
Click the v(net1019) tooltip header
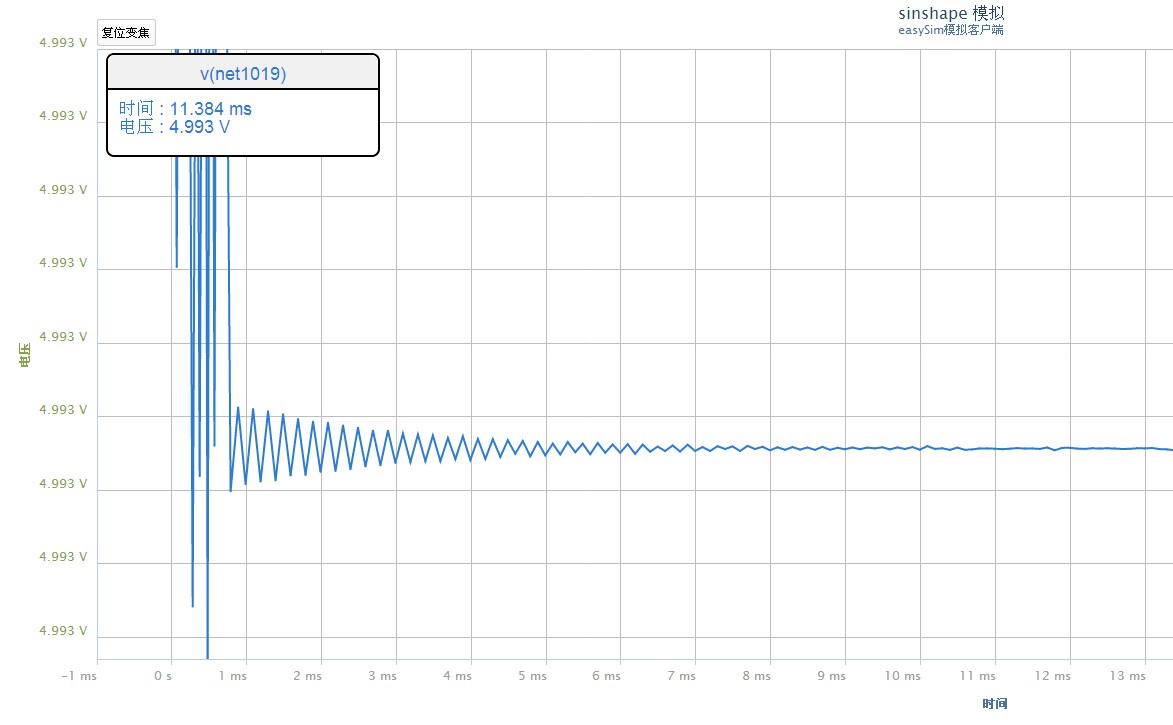[x=243, y=73]
